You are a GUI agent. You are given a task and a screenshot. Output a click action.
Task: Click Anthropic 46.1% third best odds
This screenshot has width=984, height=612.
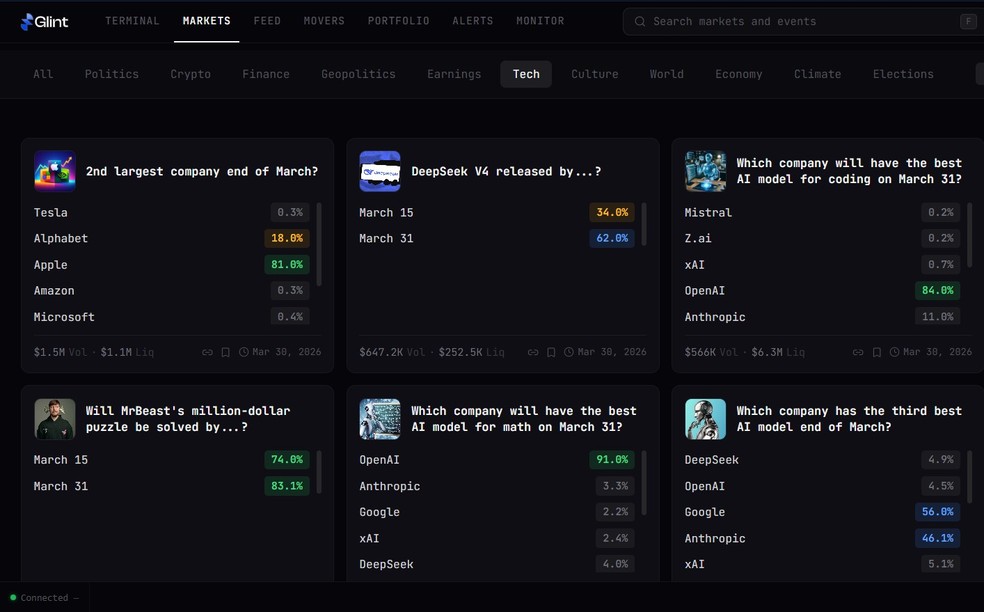coord(938,539)
